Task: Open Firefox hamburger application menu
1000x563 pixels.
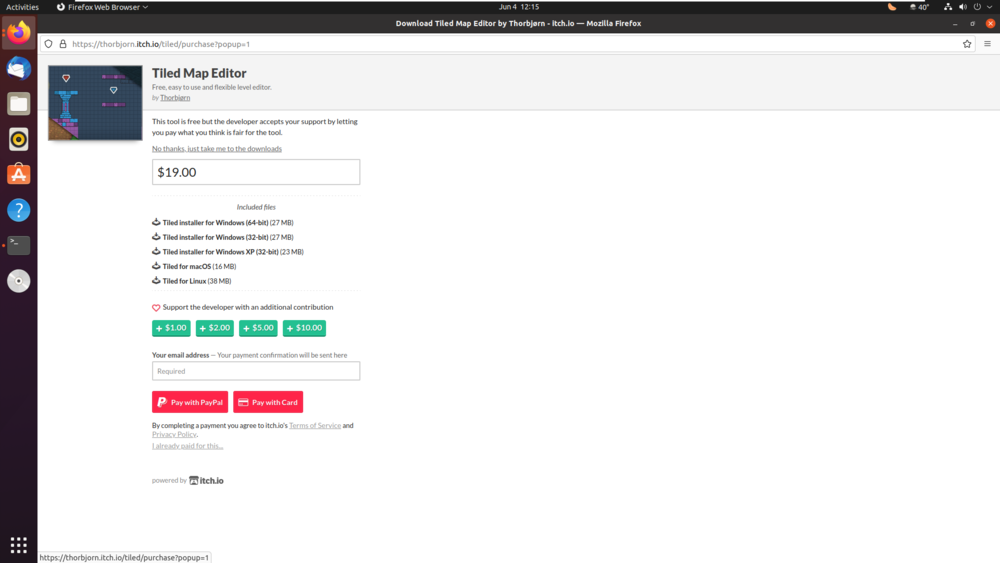Action: [987, 44]
